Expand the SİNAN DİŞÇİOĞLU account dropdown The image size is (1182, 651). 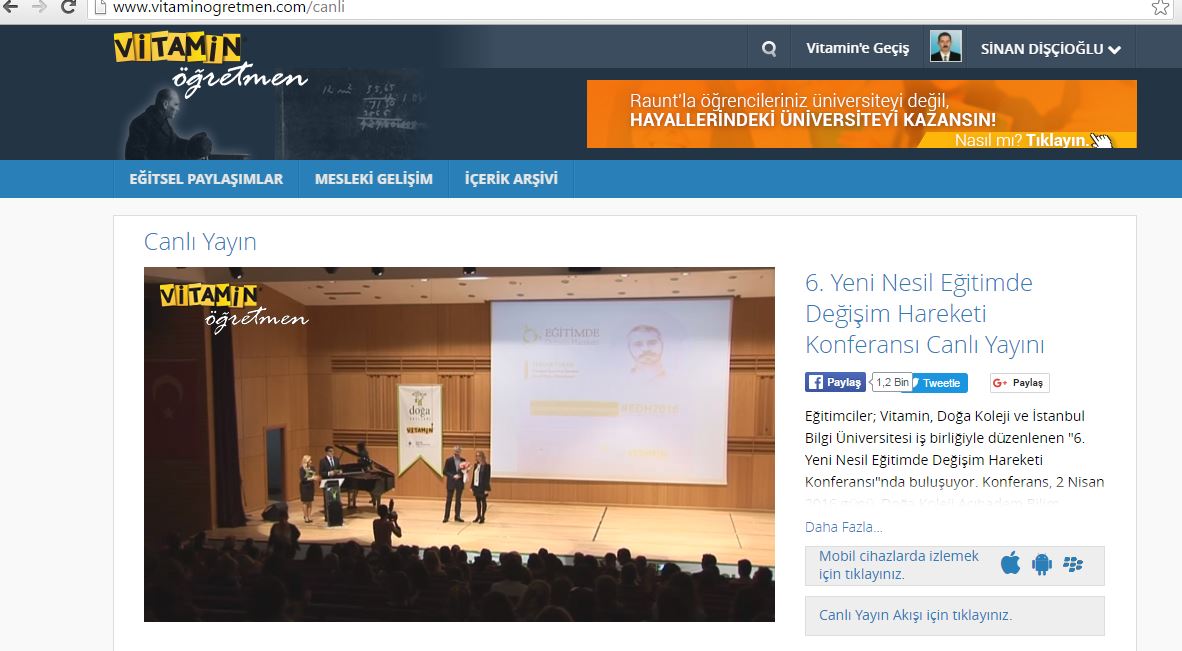[x=1050, y=49]
